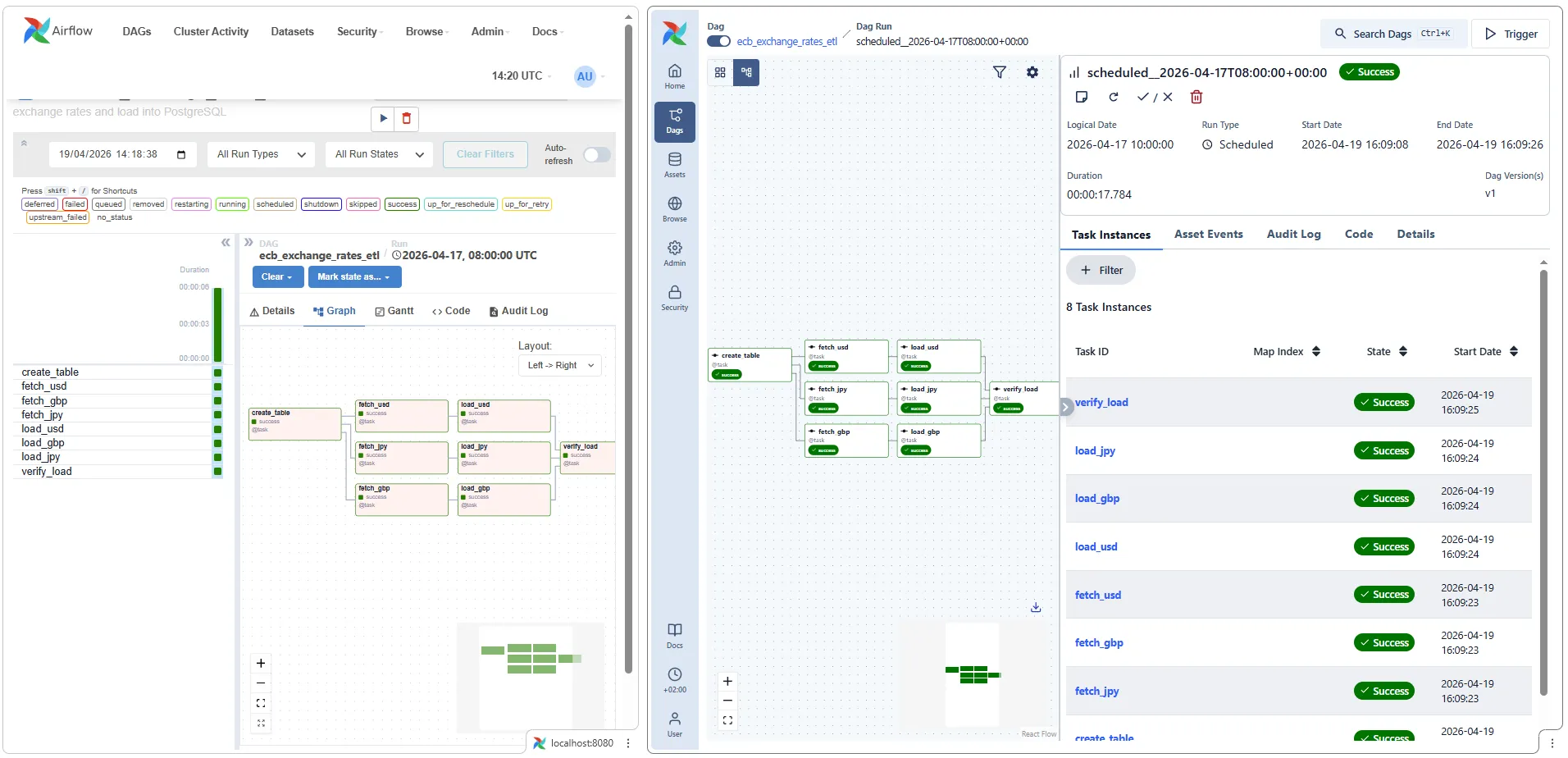Toggle the pause switch for ecb_exchange_rates_etl
The width and height of the screenshot is (1568, 758).
(718, 41)
